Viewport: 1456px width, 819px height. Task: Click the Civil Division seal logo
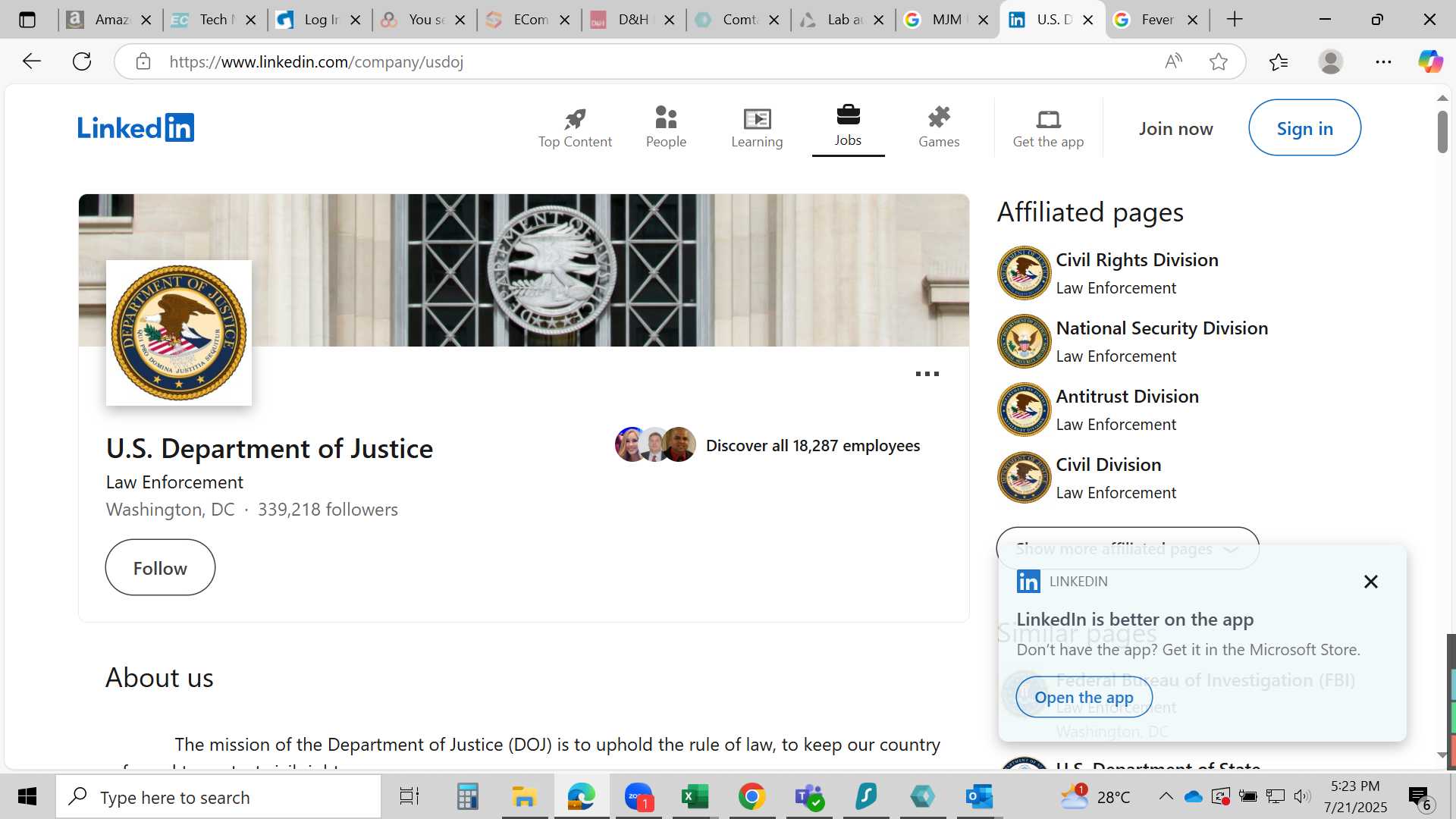tap(1024, 478)
